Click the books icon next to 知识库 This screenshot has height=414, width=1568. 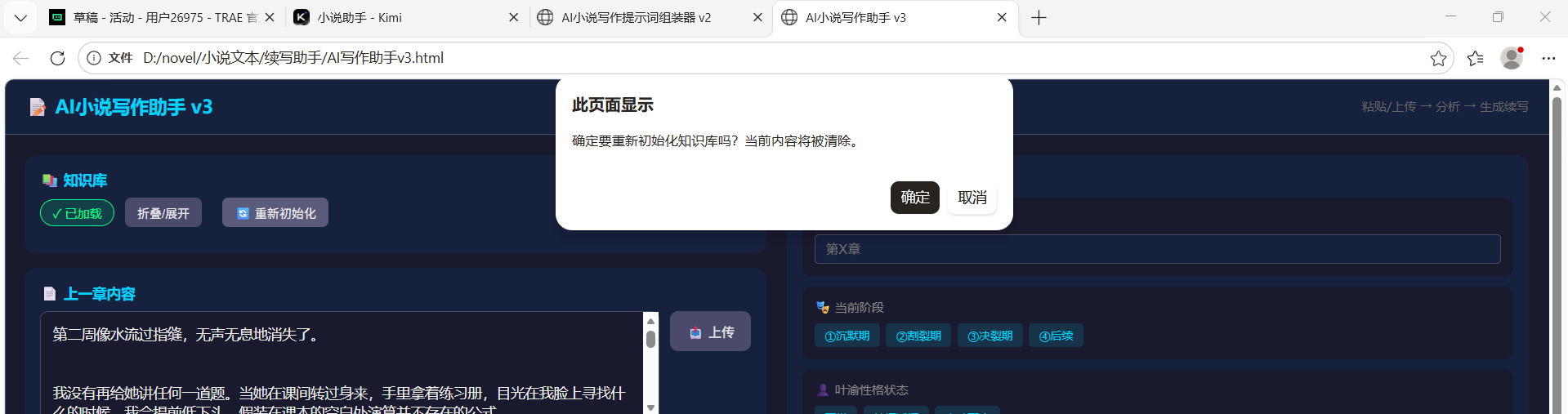pos(50,180)
